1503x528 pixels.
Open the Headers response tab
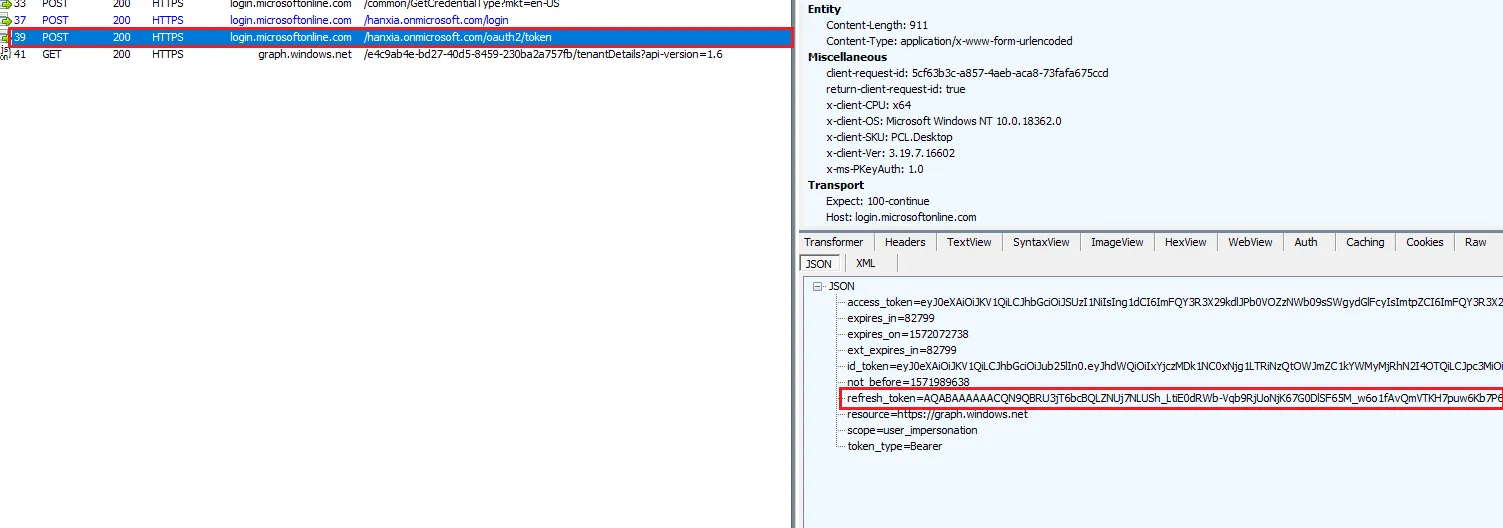(905, 242)
